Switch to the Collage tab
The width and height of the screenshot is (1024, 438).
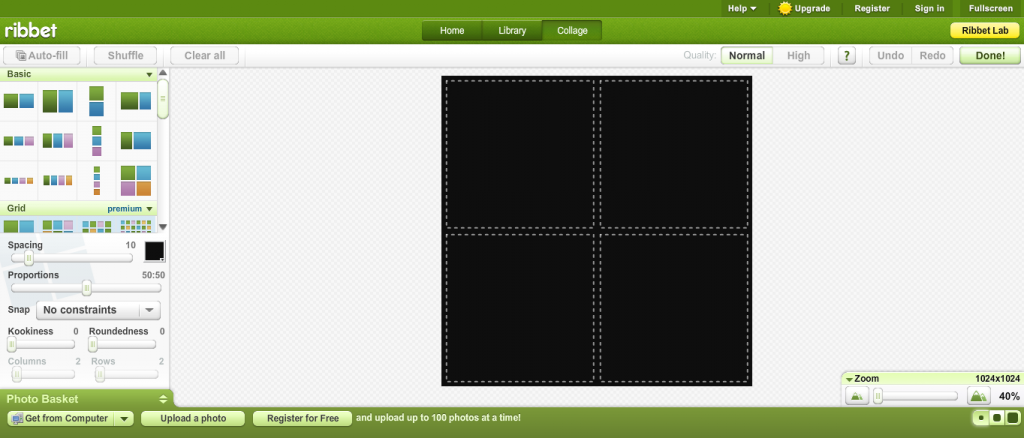tap(572, 31)
